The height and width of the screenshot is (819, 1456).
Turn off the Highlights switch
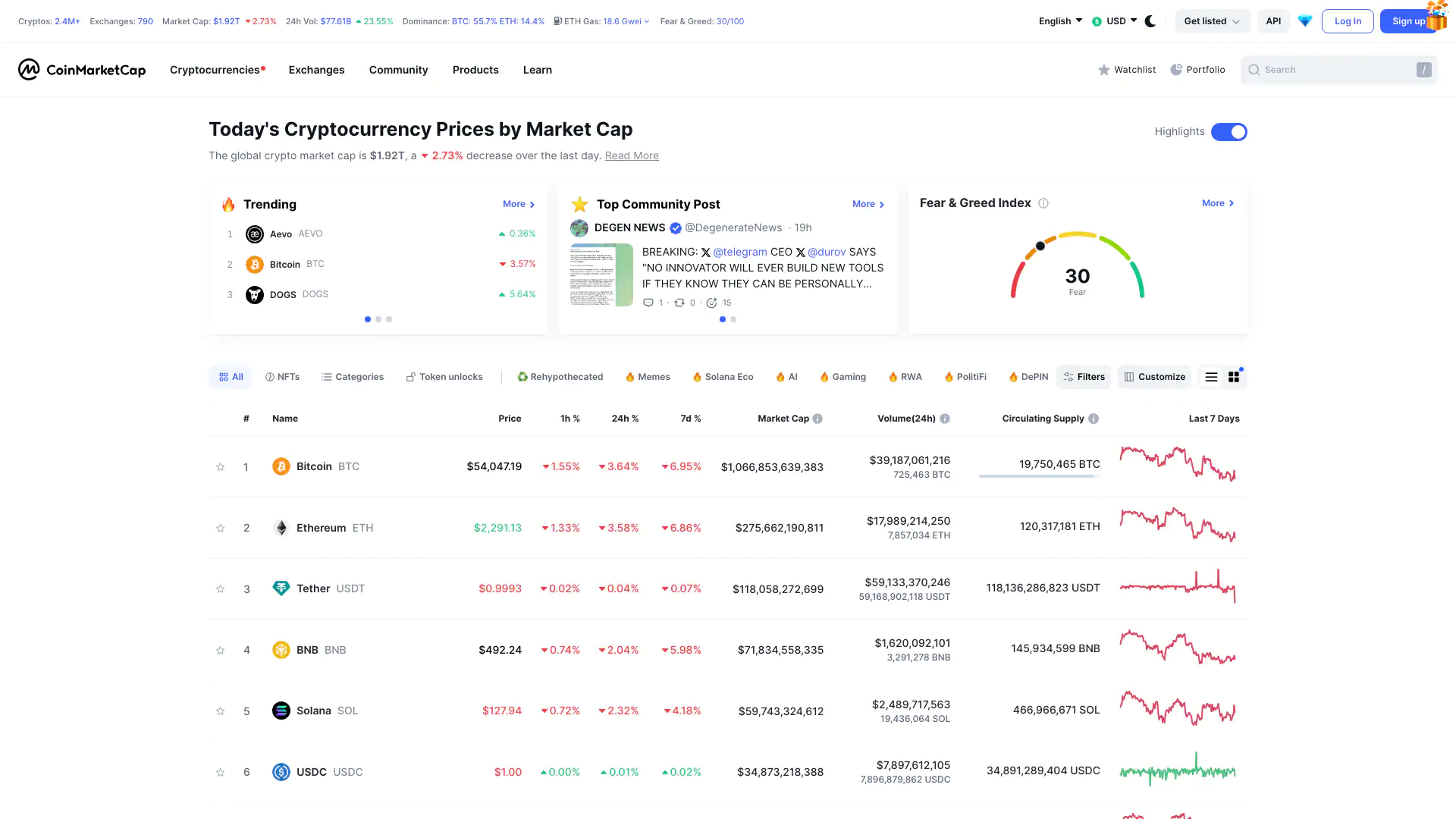tap(1228, 132)
